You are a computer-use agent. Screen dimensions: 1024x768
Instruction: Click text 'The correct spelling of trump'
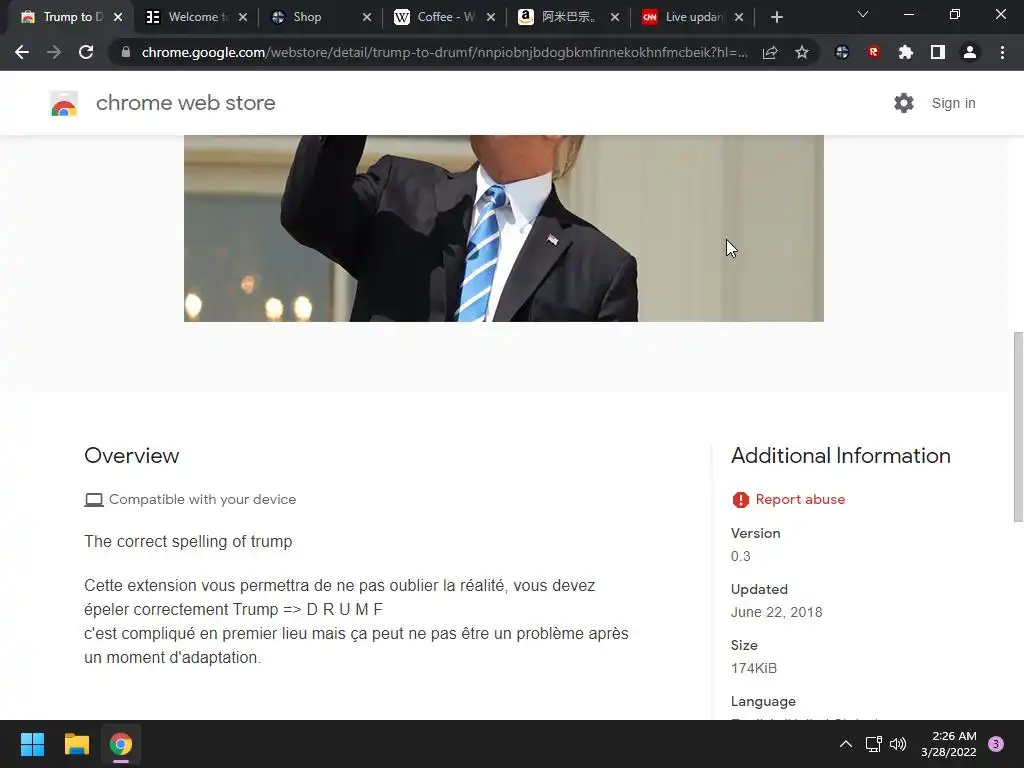[188, 541]
